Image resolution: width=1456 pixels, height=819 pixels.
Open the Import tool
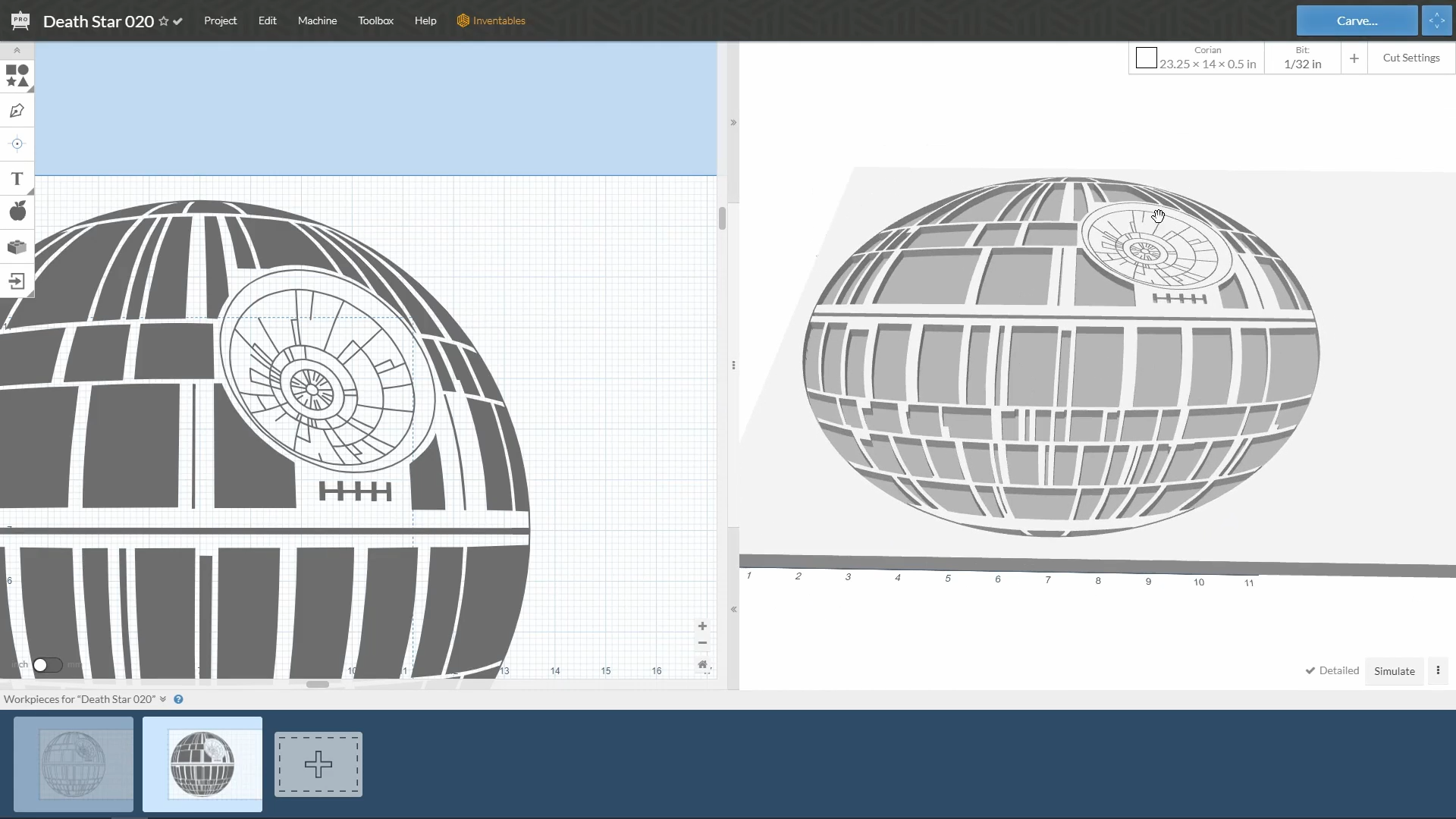17,281
